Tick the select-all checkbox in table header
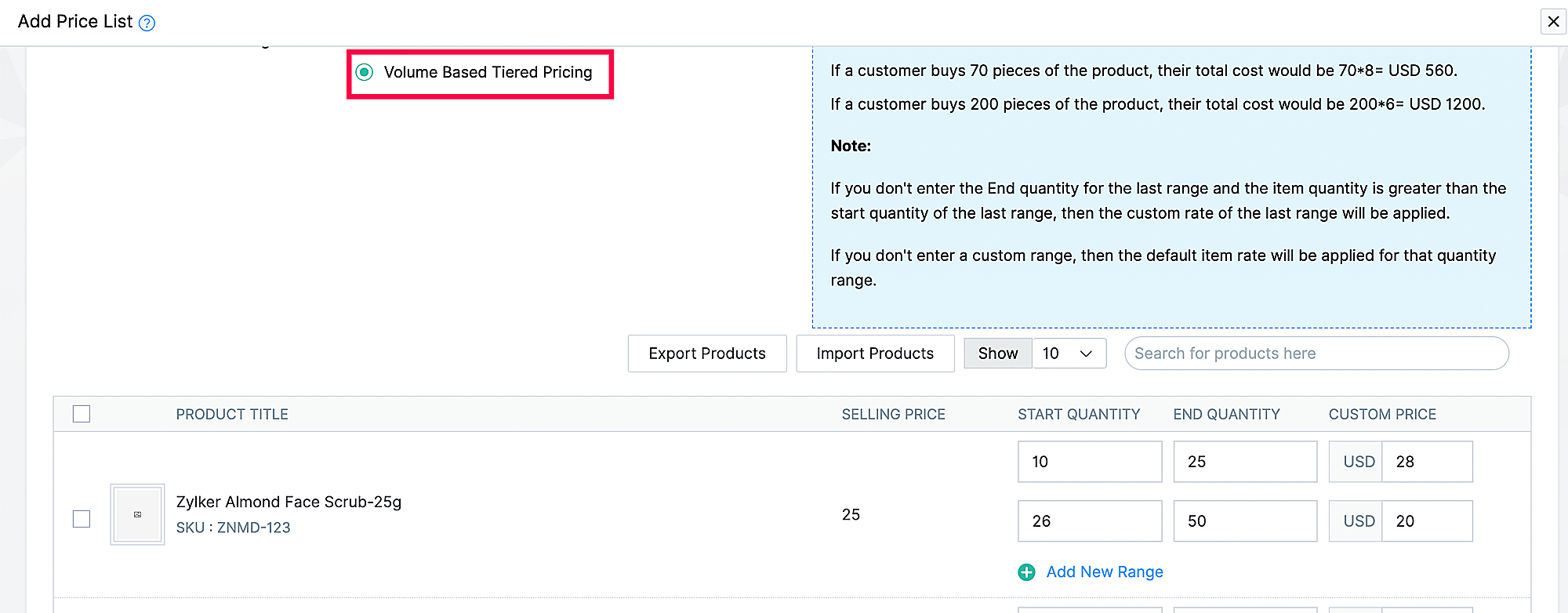The image size is (1568, 613). [82, 414]
